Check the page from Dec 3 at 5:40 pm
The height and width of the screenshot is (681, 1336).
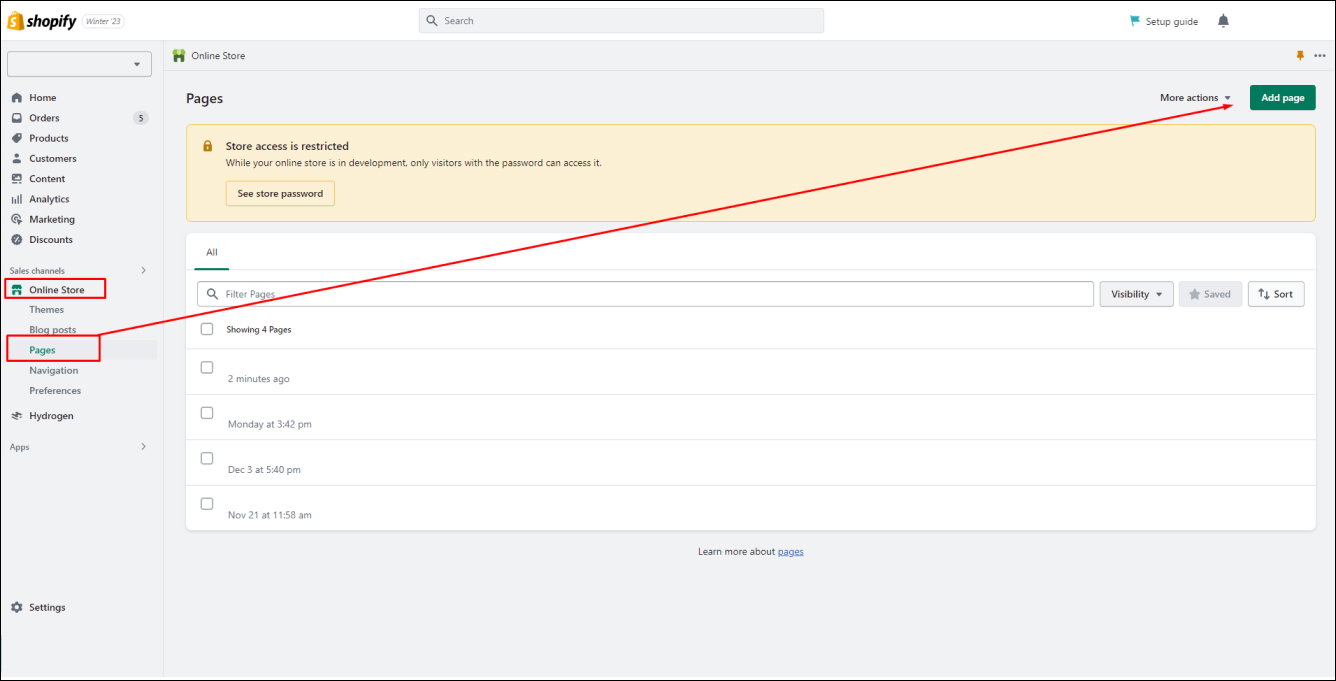207,458
